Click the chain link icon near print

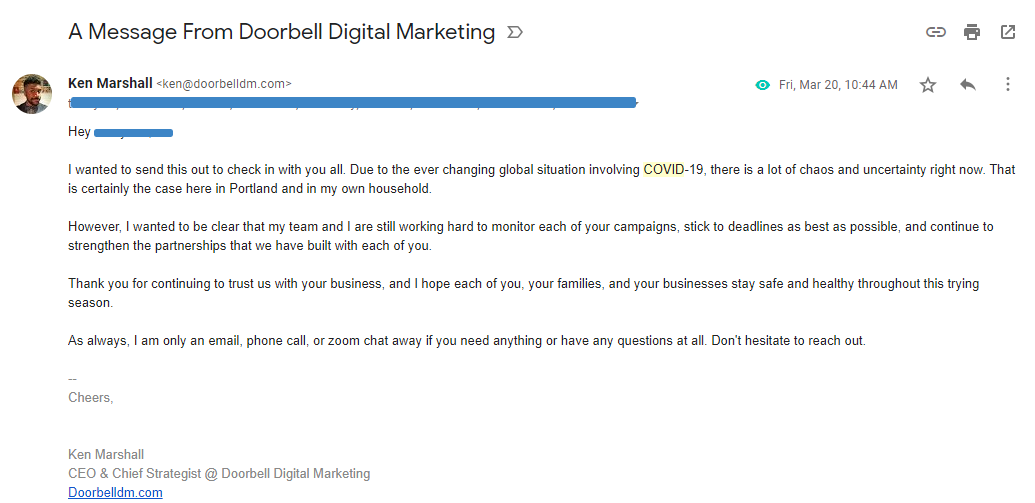[935, 32]
